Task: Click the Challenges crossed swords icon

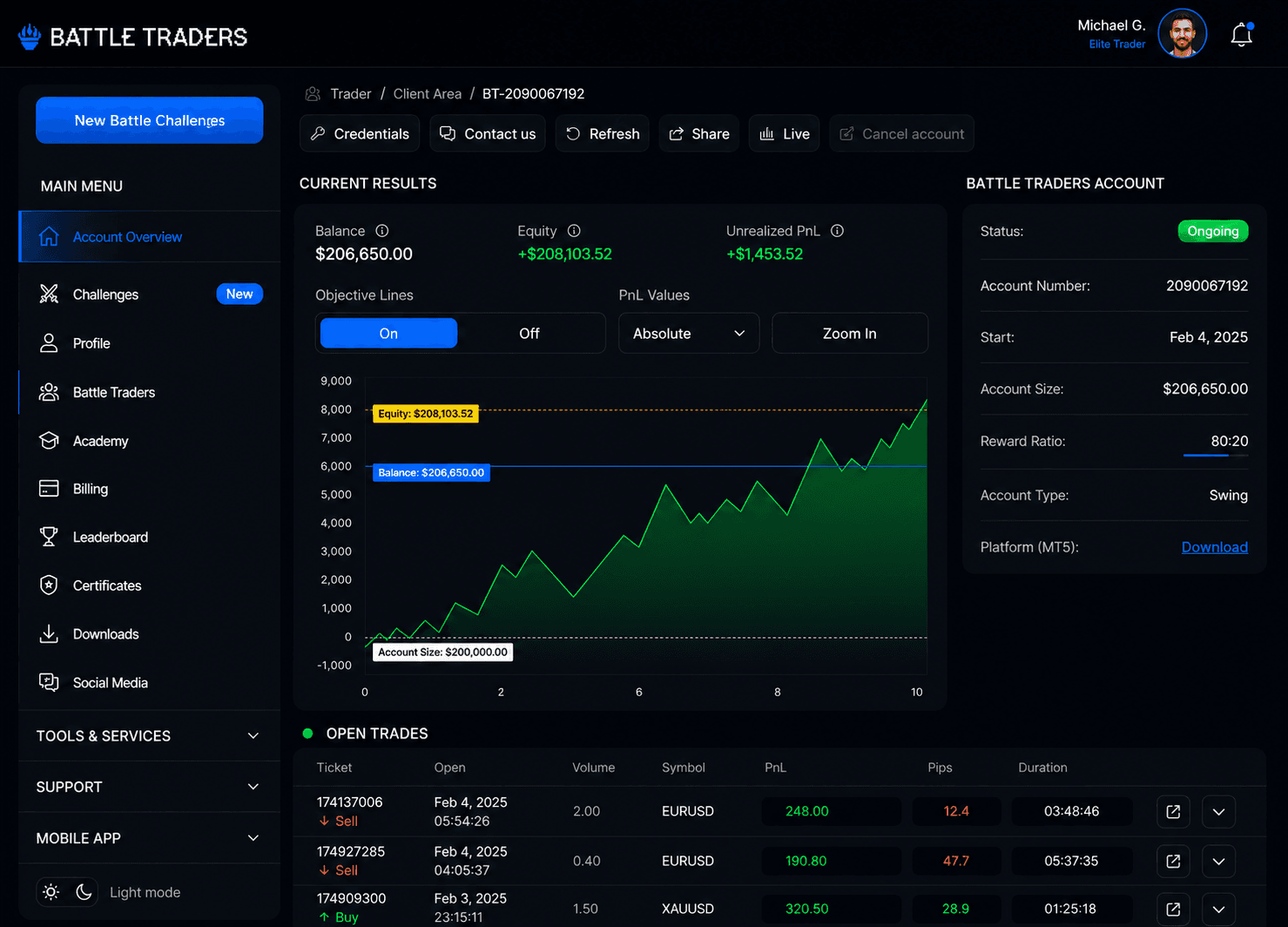Action: coord(49,294)
